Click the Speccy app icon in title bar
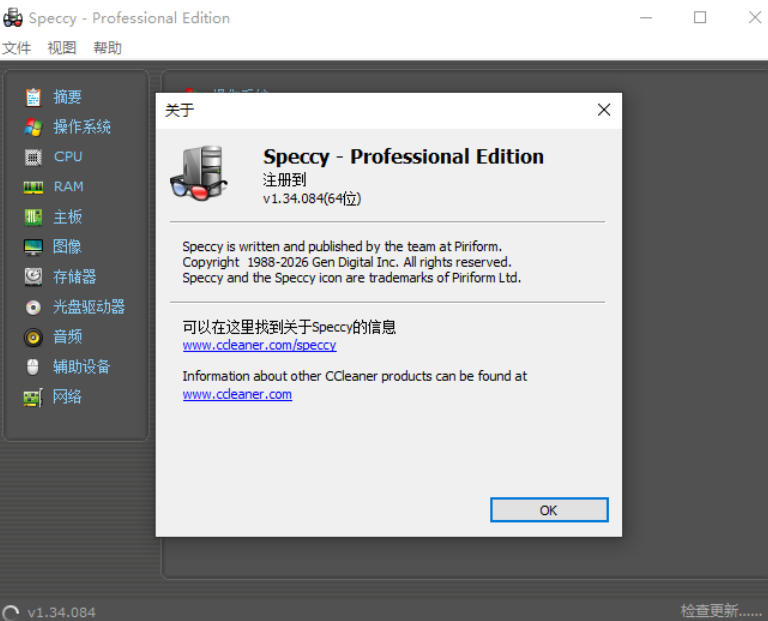 tap(13, 18)
